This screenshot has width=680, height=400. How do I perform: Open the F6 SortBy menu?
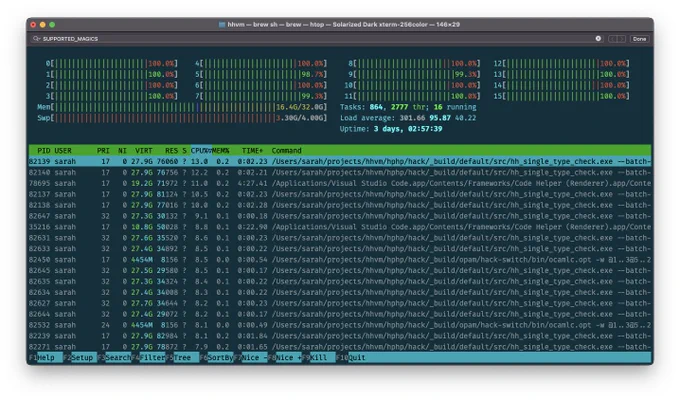point(216,357)
